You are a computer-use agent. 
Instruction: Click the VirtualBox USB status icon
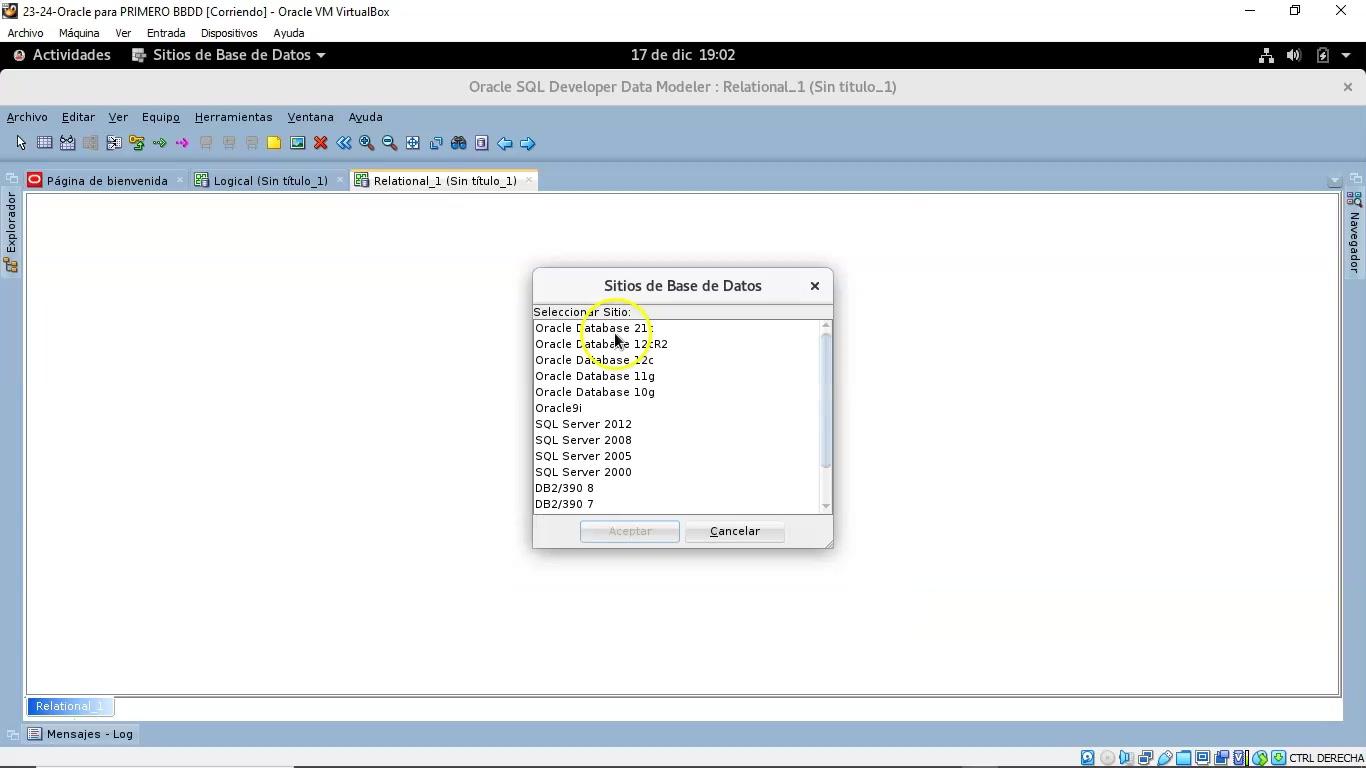pyautogui.click(x=1165, y=758)
